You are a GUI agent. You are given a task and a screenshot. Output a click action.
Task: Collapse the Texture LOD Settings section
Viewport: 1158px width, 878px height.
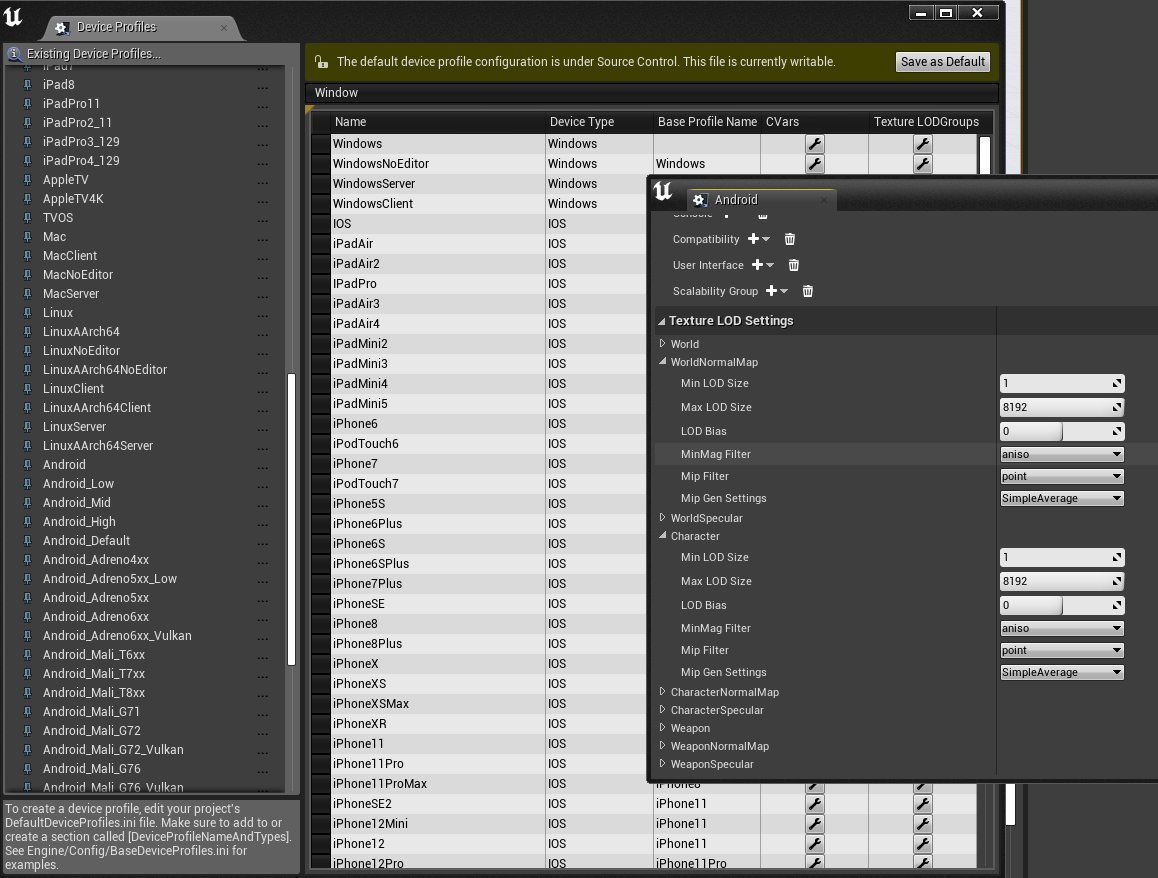662,320
